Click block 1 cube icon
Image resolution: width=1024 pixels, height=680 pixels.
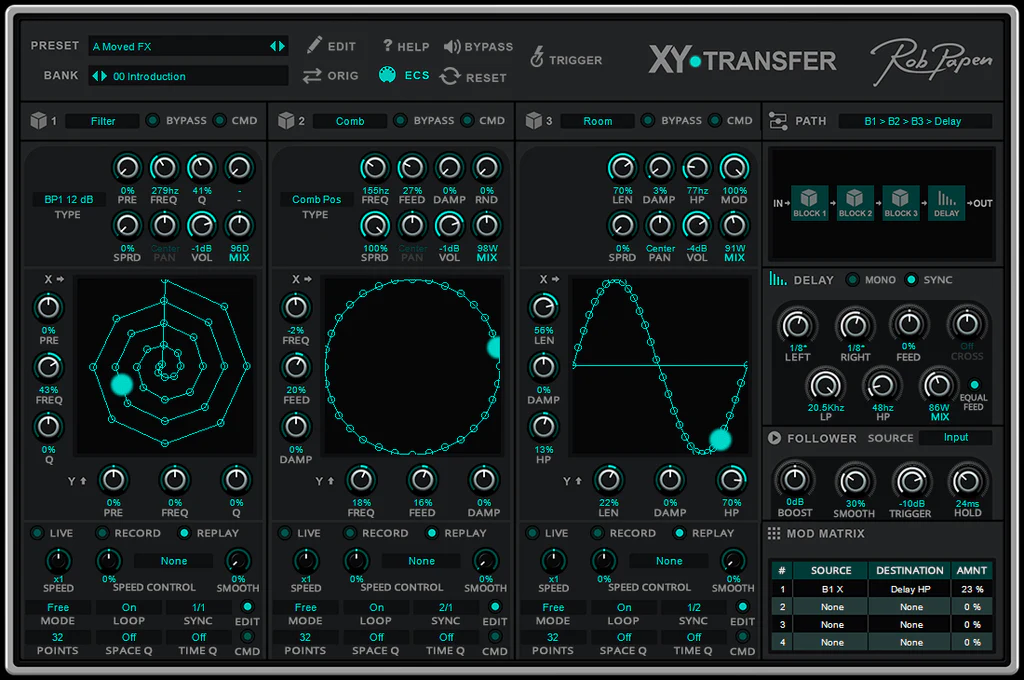(39, 121)
